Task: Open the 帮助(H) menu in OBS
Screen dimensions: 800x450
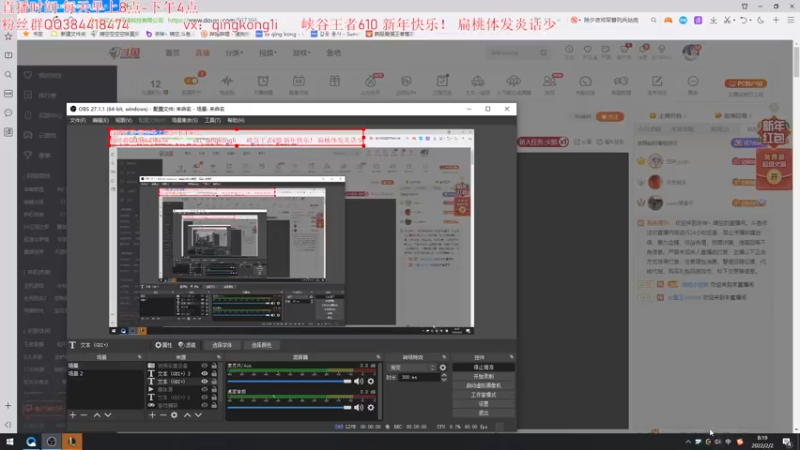Action: [236, 120]
